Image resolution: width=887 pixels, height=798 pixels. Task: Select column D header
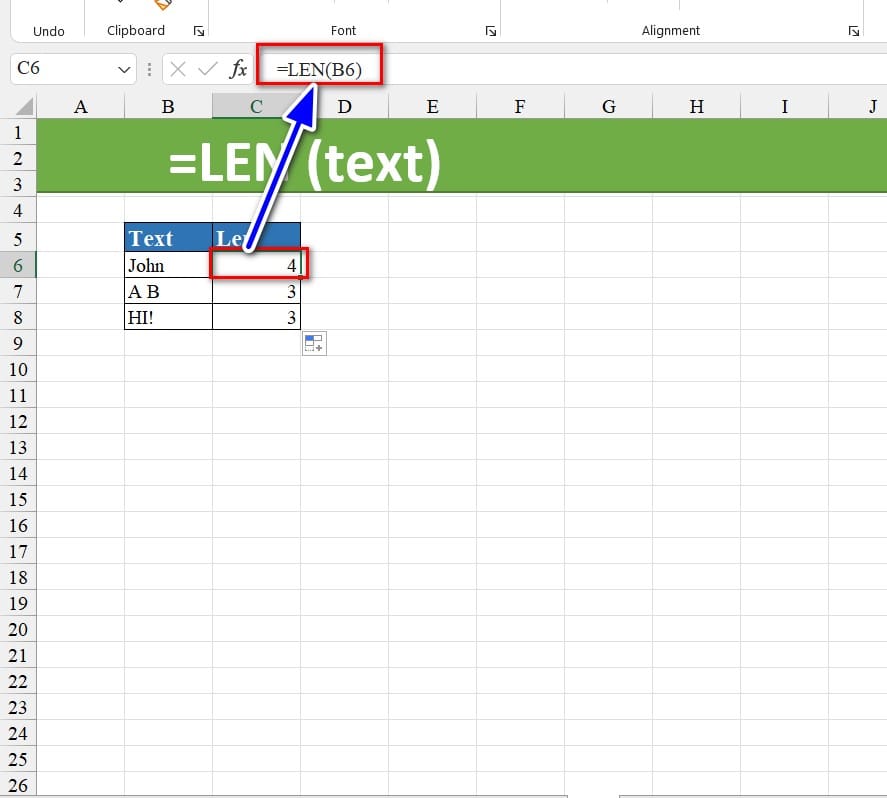pyautogui.click(x=344, y=106)
